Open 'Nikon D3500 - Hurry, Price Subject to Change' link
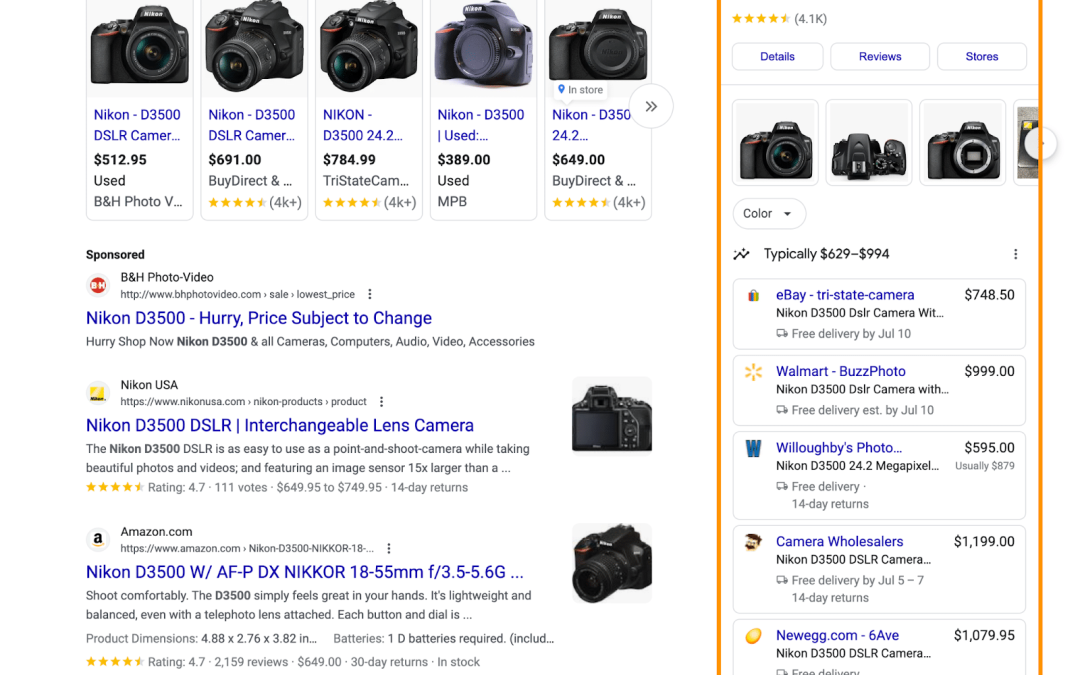This screenshot has height=675, width=1080. click(x=259, y=318)
